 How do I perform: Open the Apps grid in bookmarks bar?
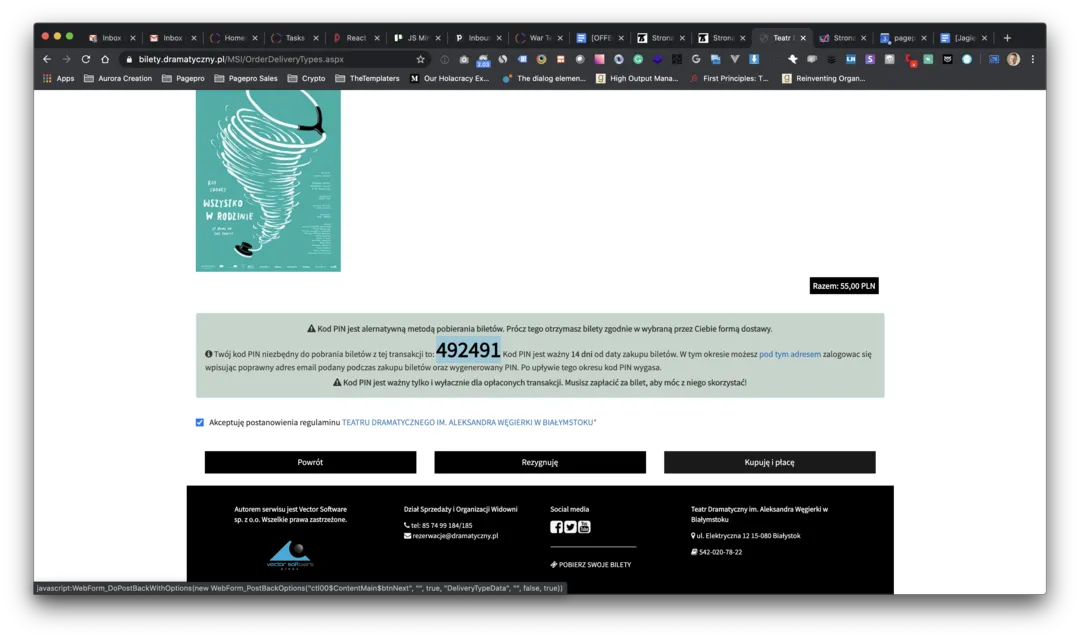click(59, 78)
